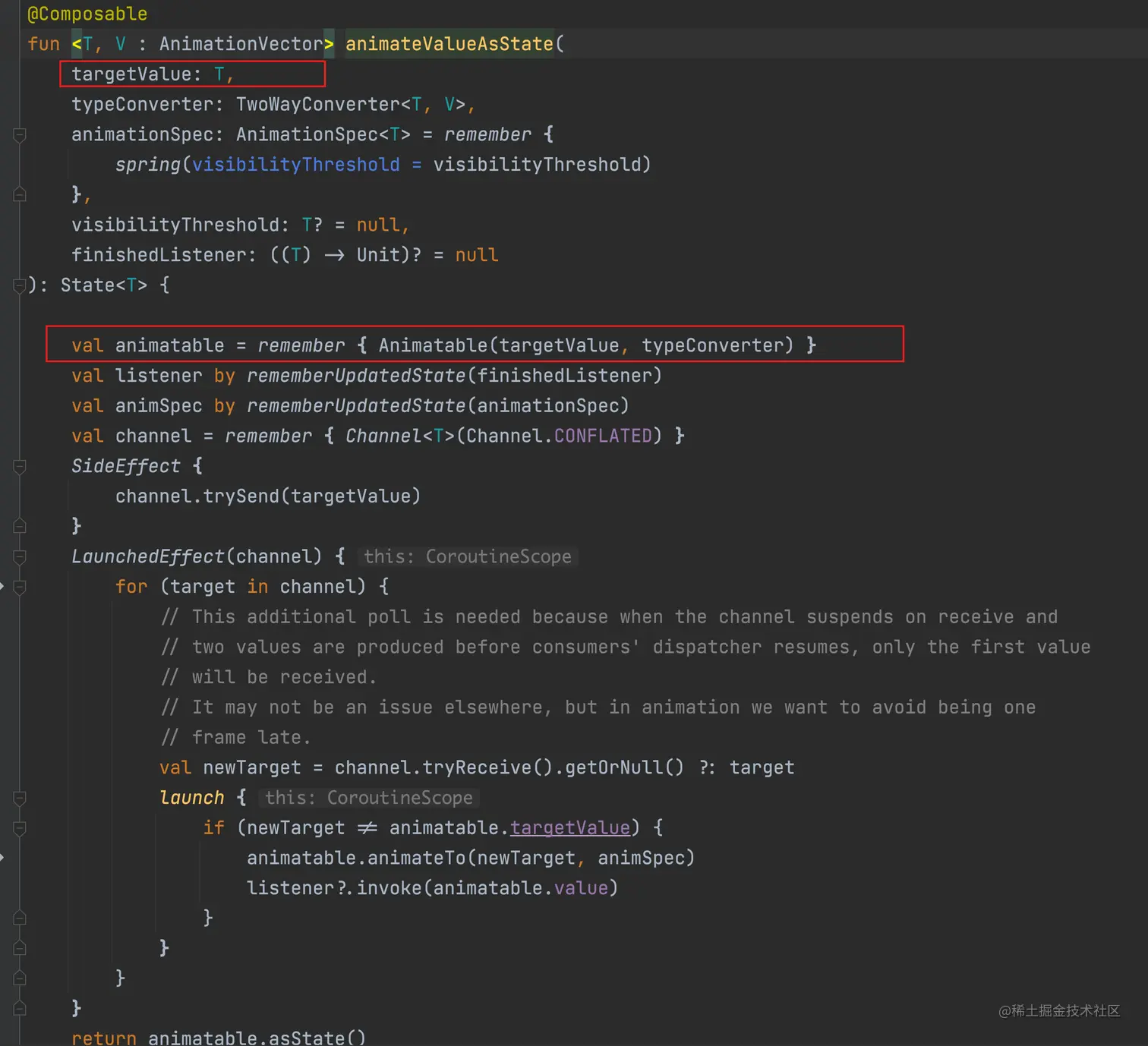1148x1046 pixels.
Task: Click 'listener?.invoke' call
Action: pyautogui.click(x=334, y=887)
